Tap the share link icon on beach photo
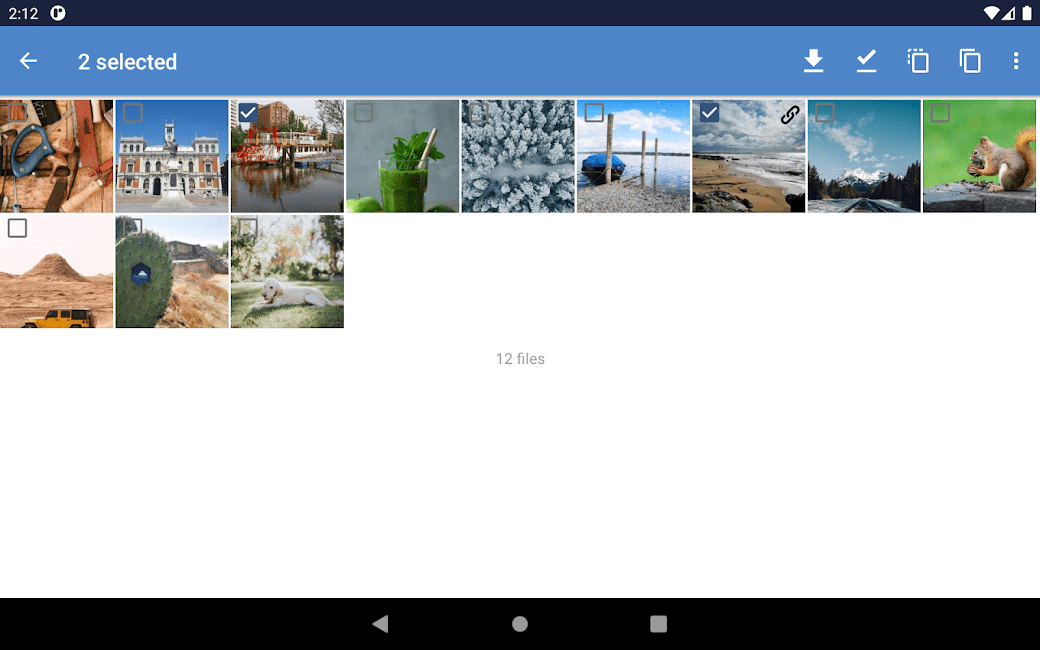Screen dimensions: 1040x650 [789, 115]
